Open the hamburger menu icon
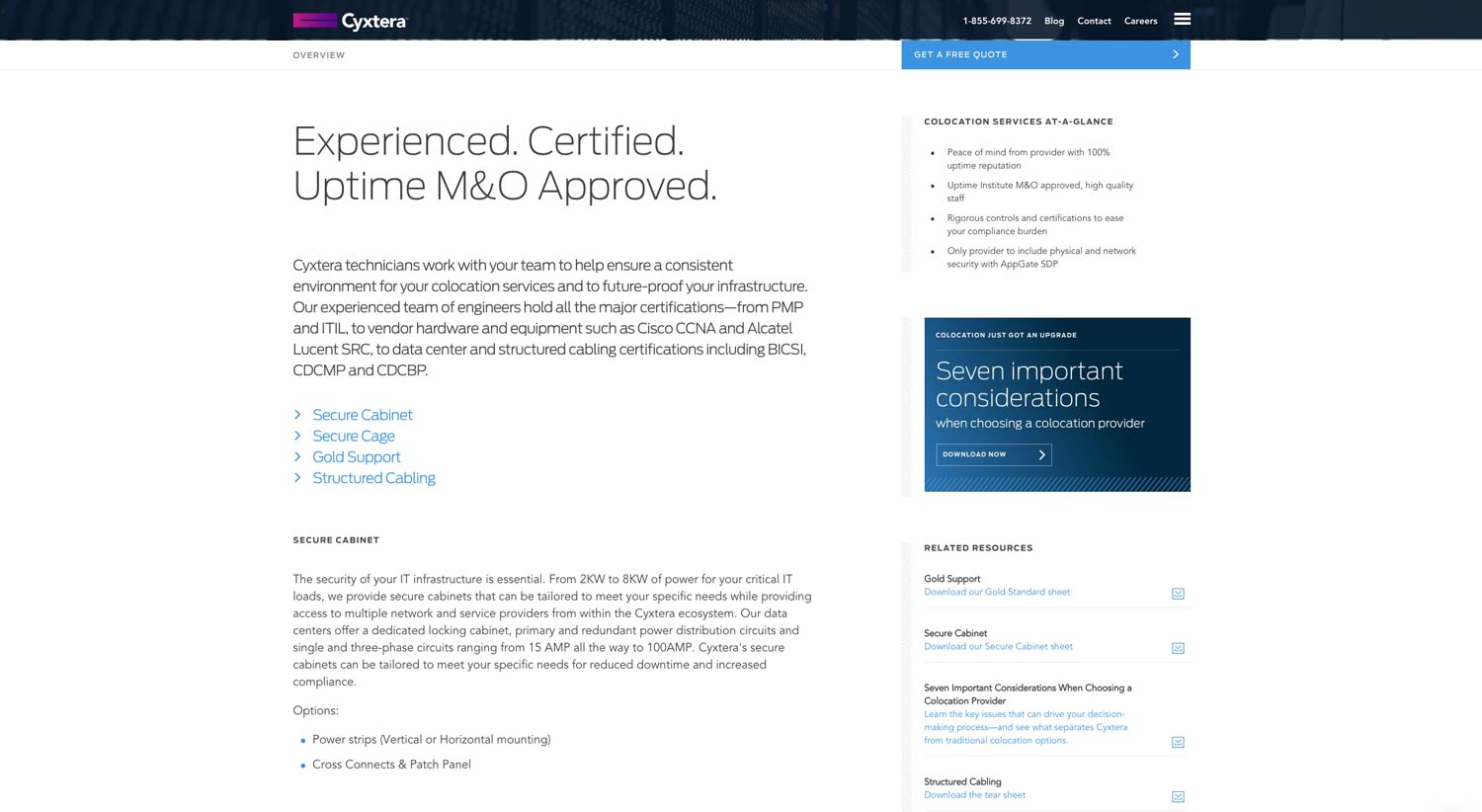The width and height of the screenshot is (1482, 812). 1182,19
